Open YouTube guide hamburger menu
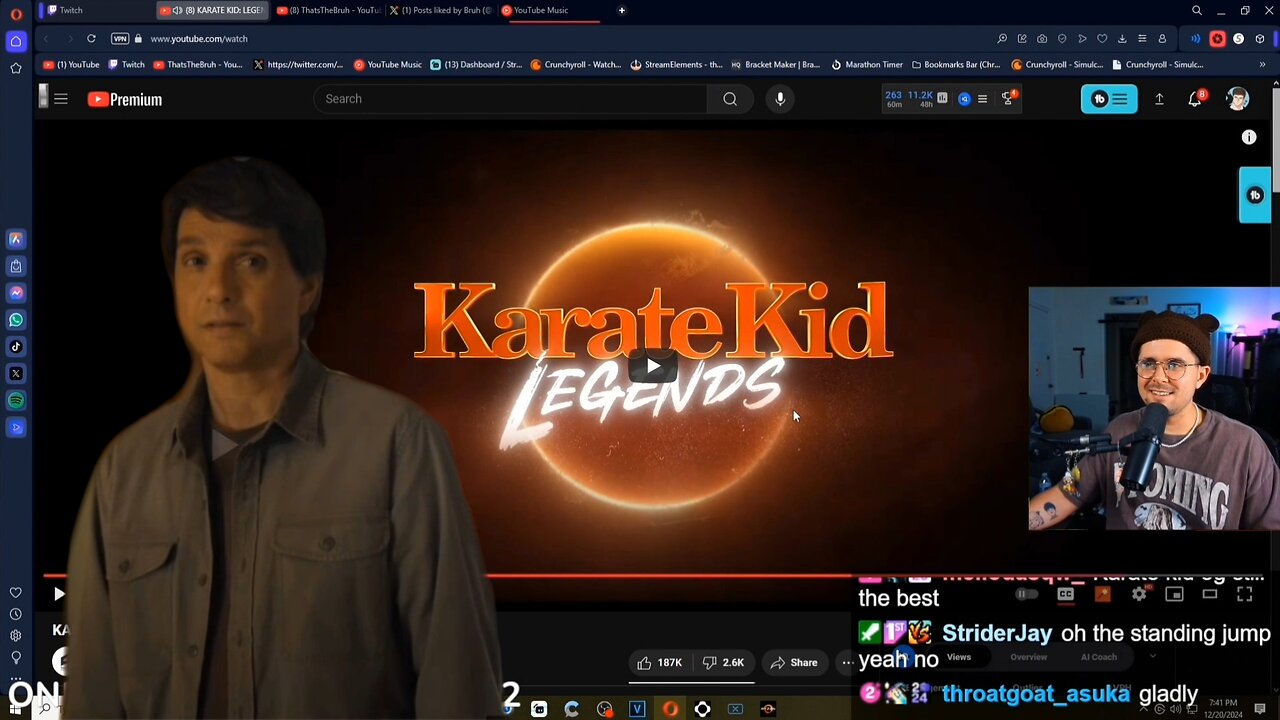1280x720 pixels. 61,99
